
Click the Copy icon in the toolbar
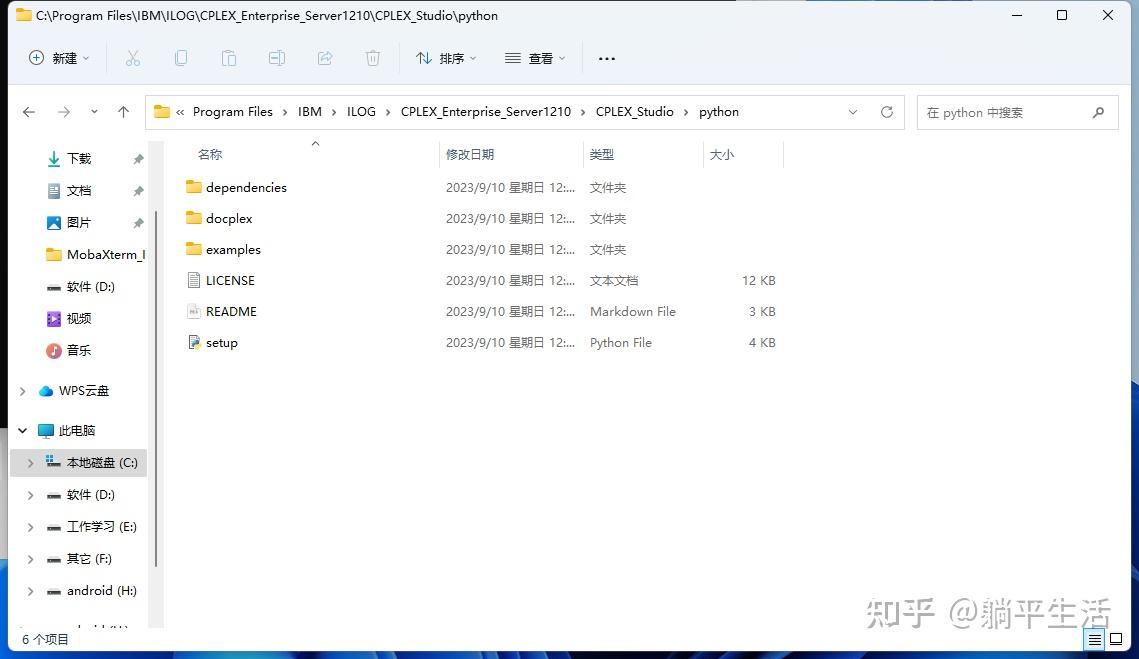[x=181, y=58]
